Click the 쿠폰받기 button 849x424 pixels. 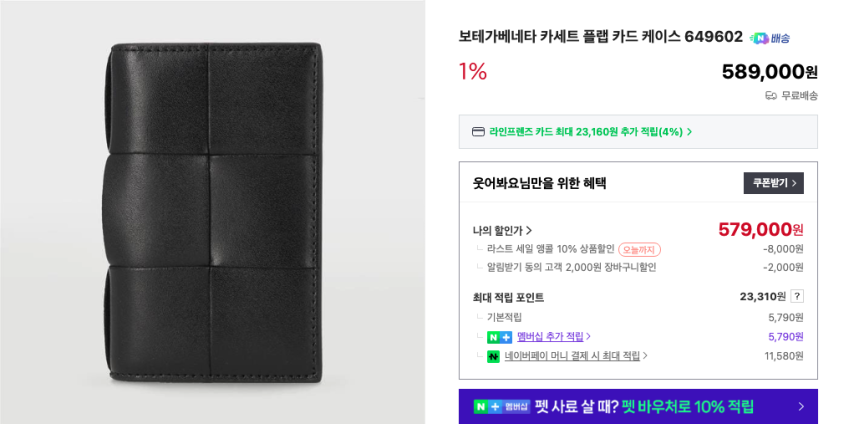[x=773, y=183]
